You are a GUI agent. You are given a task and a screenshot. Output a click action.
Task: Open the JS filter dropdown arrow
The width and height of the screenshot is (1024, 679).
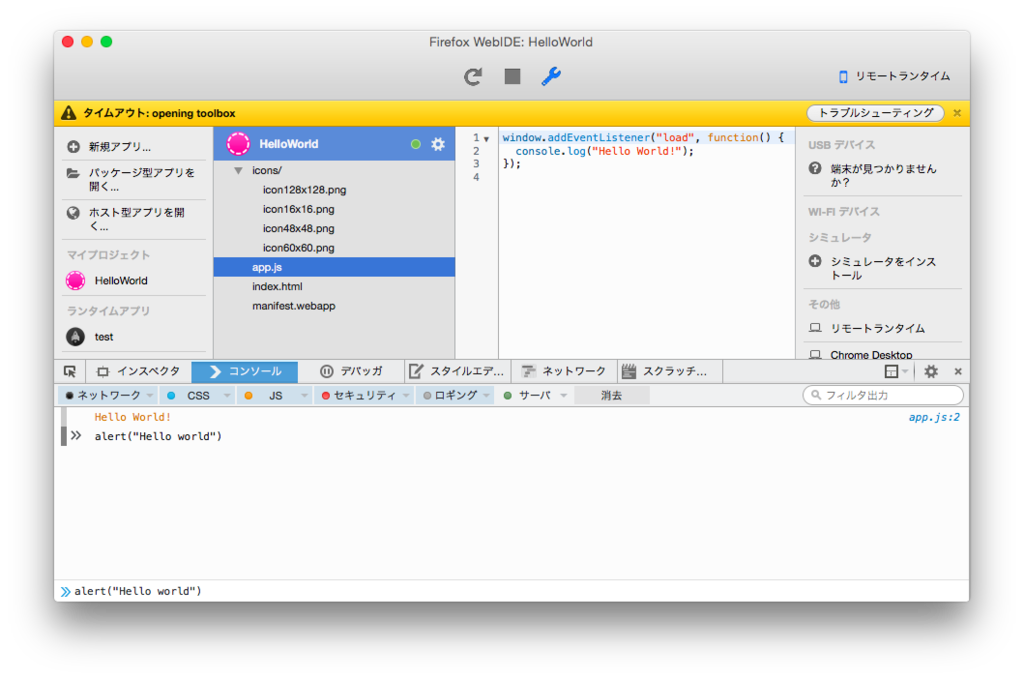click(x=304, y=396)
